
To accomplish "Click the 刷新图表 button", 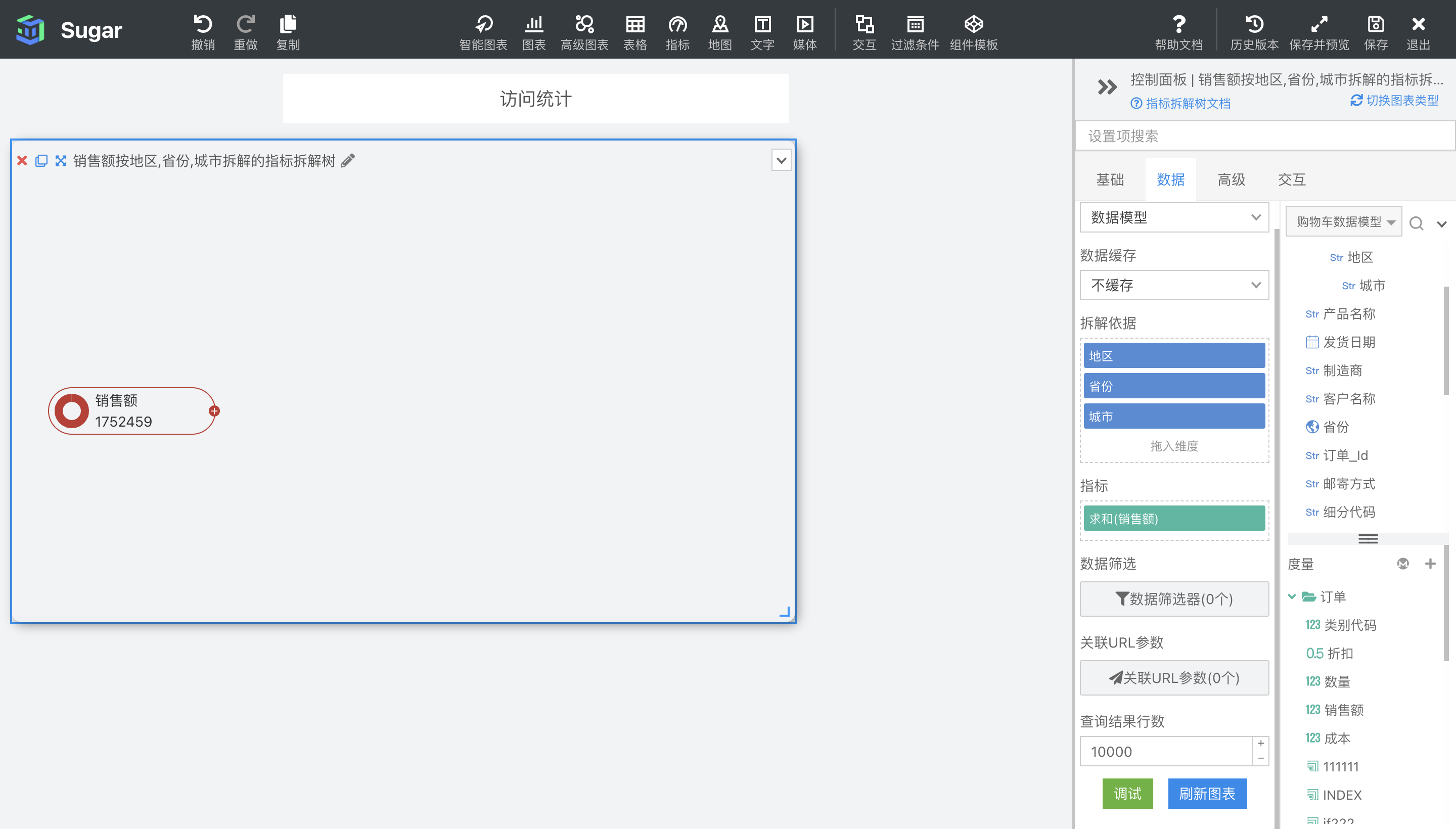I will [1207, 794].
